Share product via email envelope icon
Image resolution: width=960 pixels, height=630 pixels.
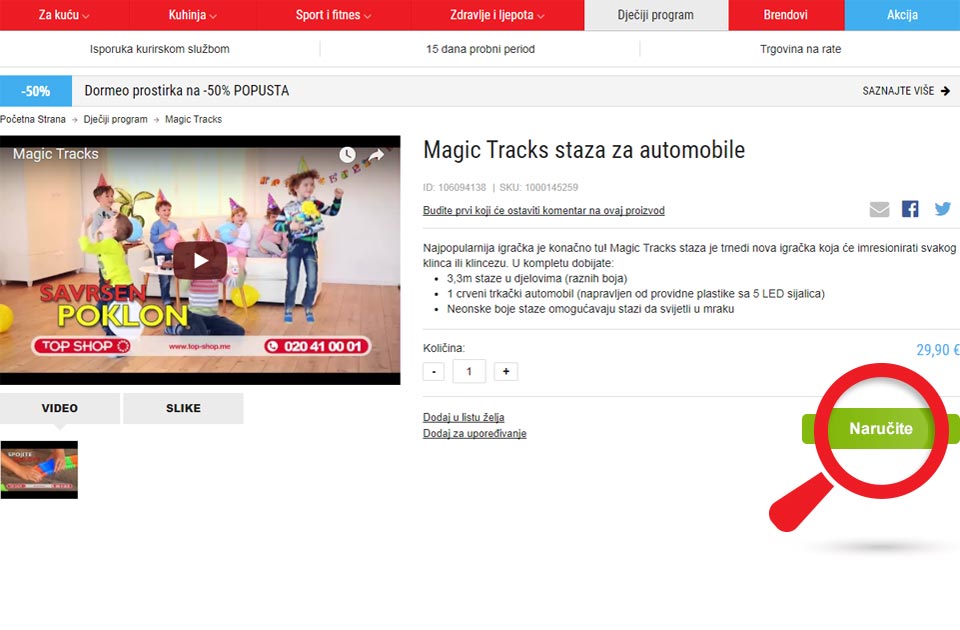click(x=879, y=209)
